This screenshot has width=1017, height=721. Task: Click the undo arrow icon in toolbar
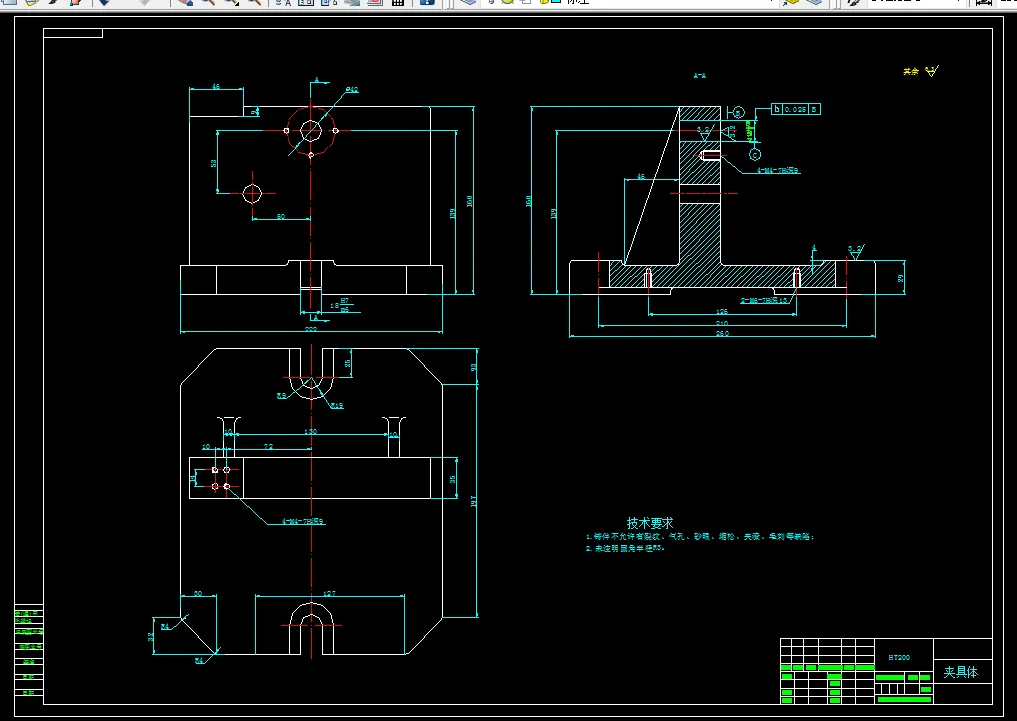coord(103,2)
